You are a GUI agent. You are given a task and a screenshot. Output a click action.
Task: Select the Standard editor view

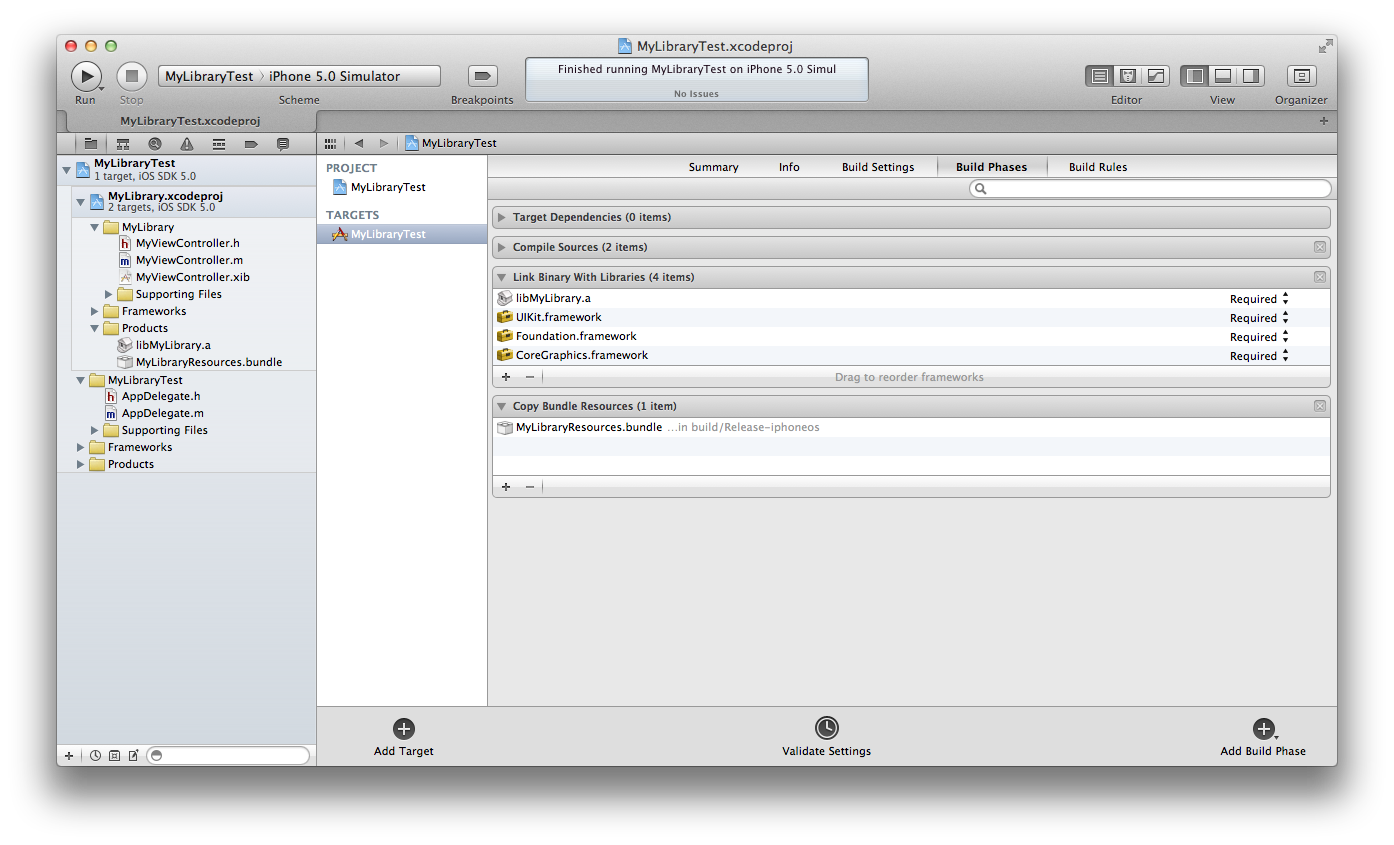1100,76
